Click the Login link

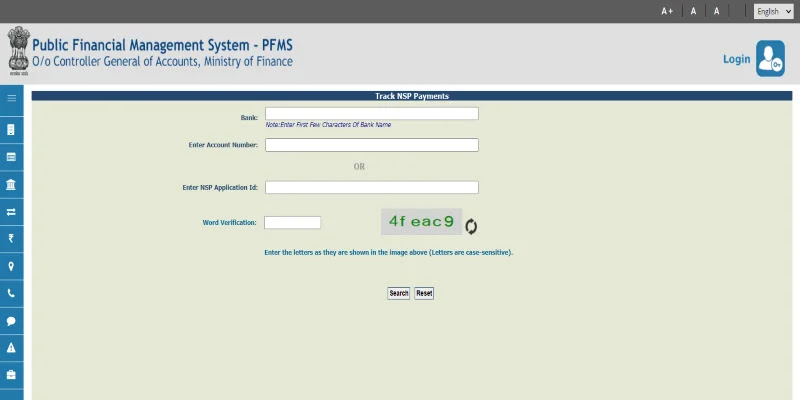click(737, 59)
